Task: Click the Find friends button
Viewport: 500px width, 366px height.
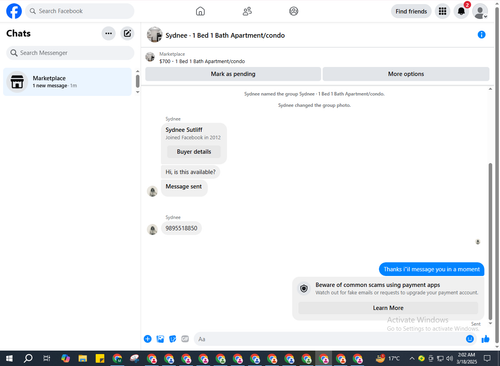Action: [411, 11]
